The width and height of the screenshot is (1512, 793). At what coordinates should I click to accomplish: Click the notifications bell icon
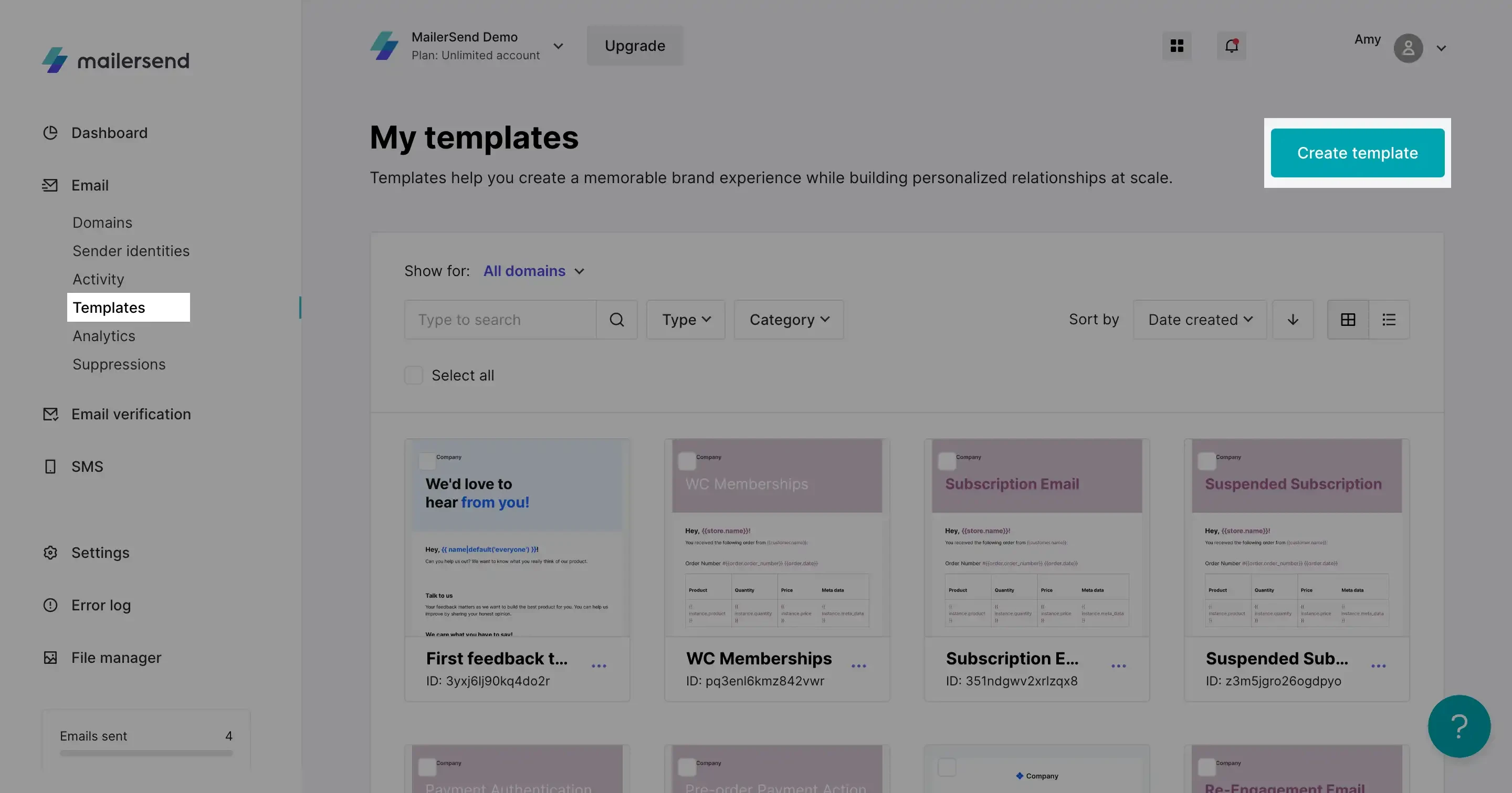1232,46
